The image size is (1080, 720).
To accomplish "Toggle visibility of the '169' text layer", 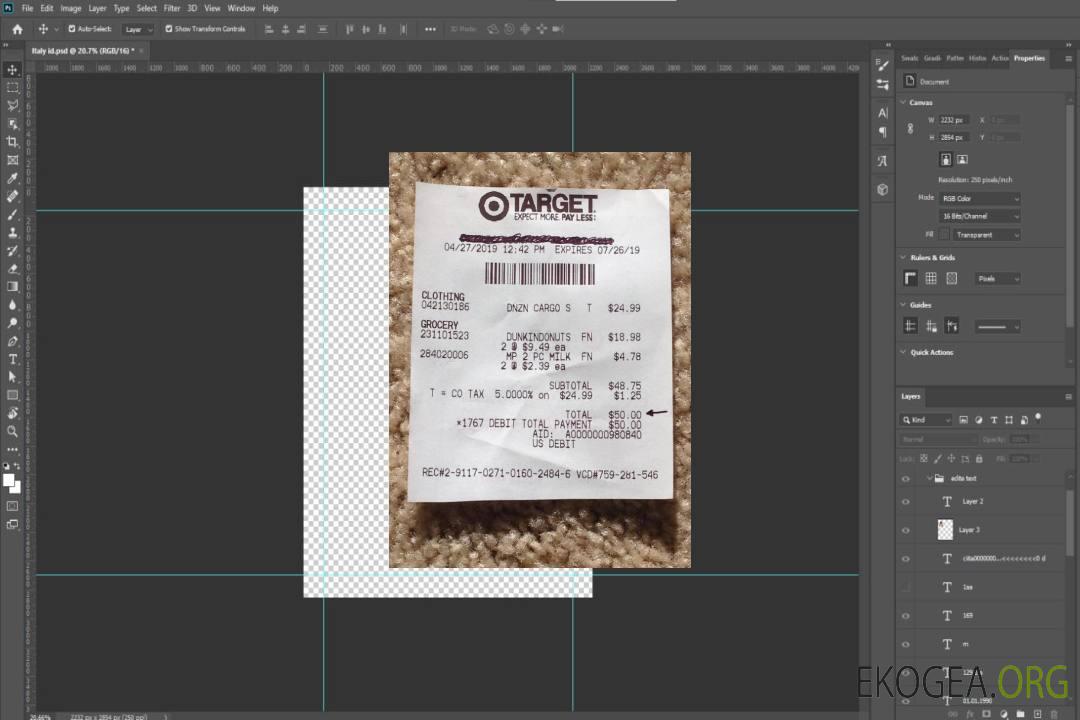I will coord(906,616).
